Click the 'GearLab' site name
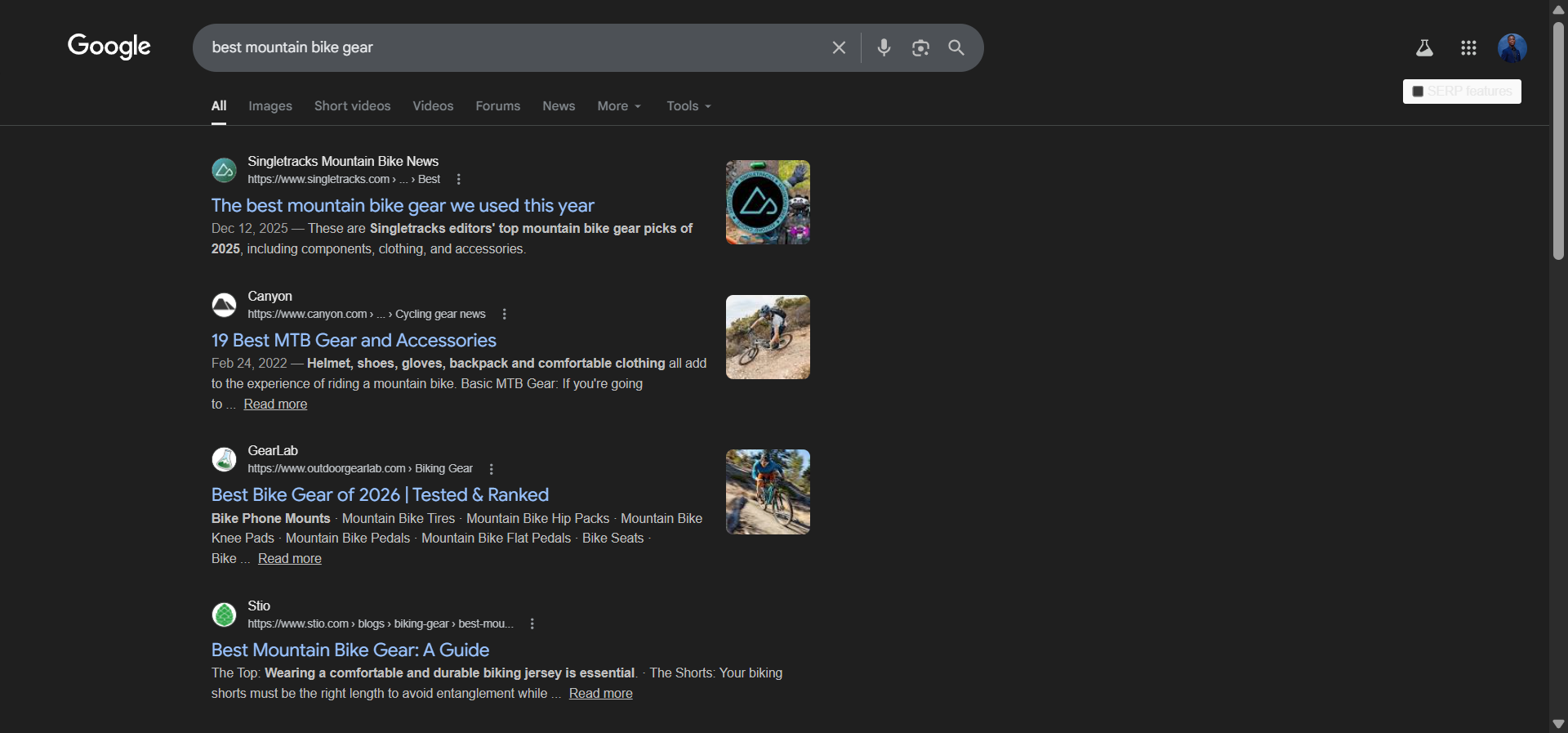 point(273,450)
